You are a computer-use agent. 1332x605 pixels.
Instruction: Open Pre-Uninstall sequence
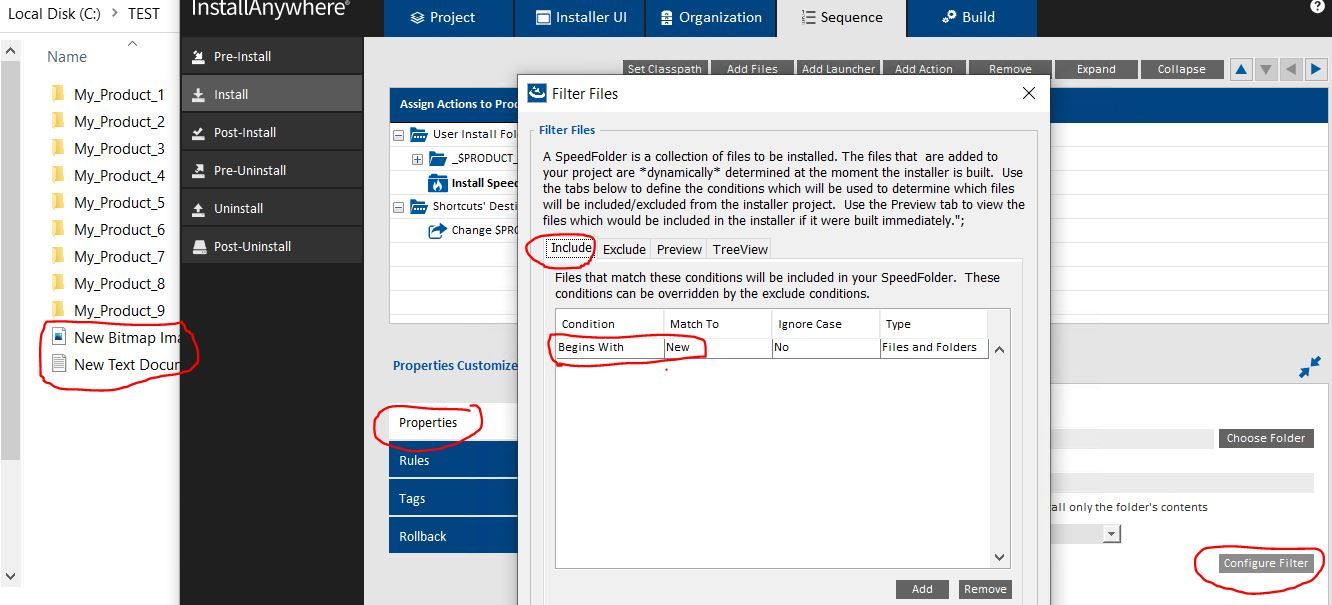pyautogui.click(x=271, y=170)
